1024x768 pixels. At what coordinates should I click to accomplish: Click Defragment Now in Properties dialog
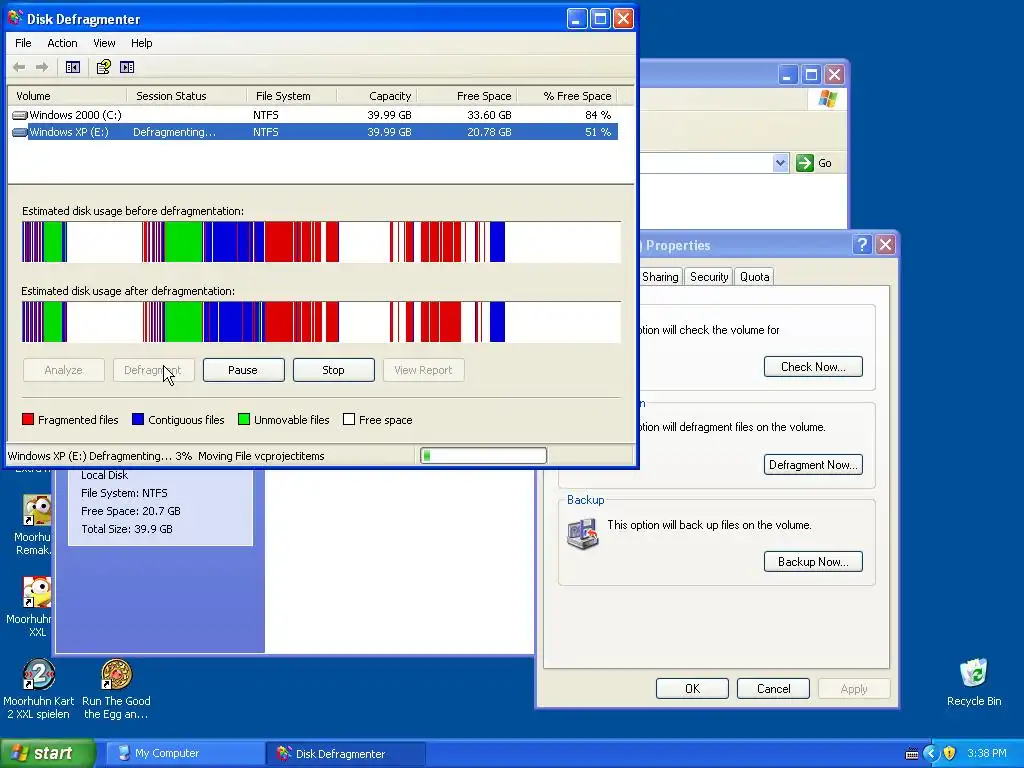click(x=813, y=465)
